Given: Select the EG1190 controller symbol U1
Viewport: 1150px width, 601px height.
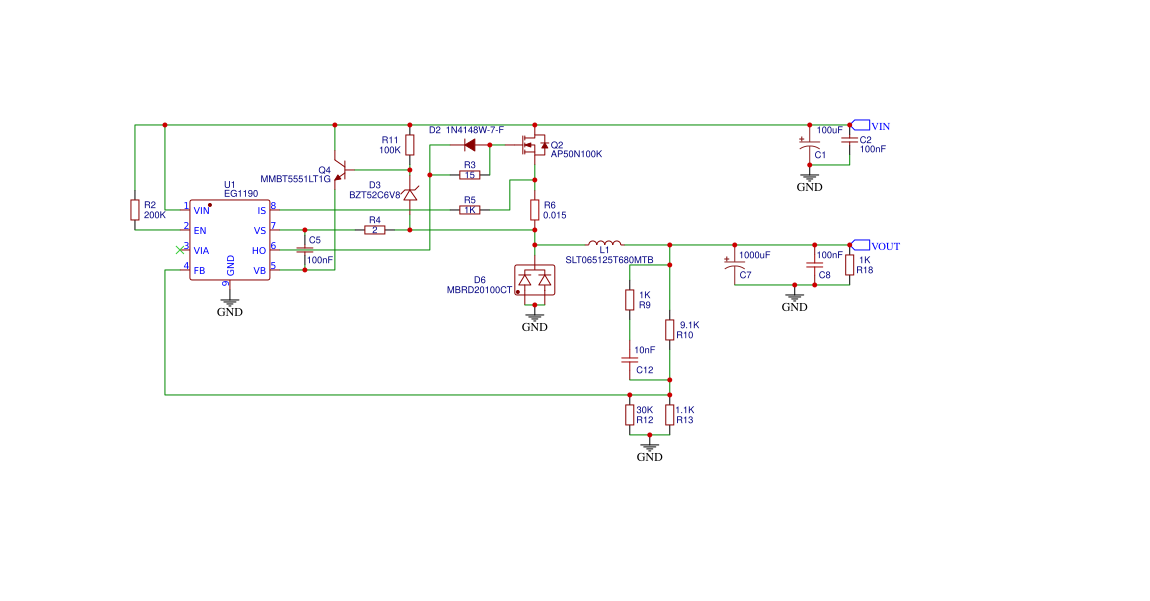Looking at the screenshot, I should tap(229, 238).
